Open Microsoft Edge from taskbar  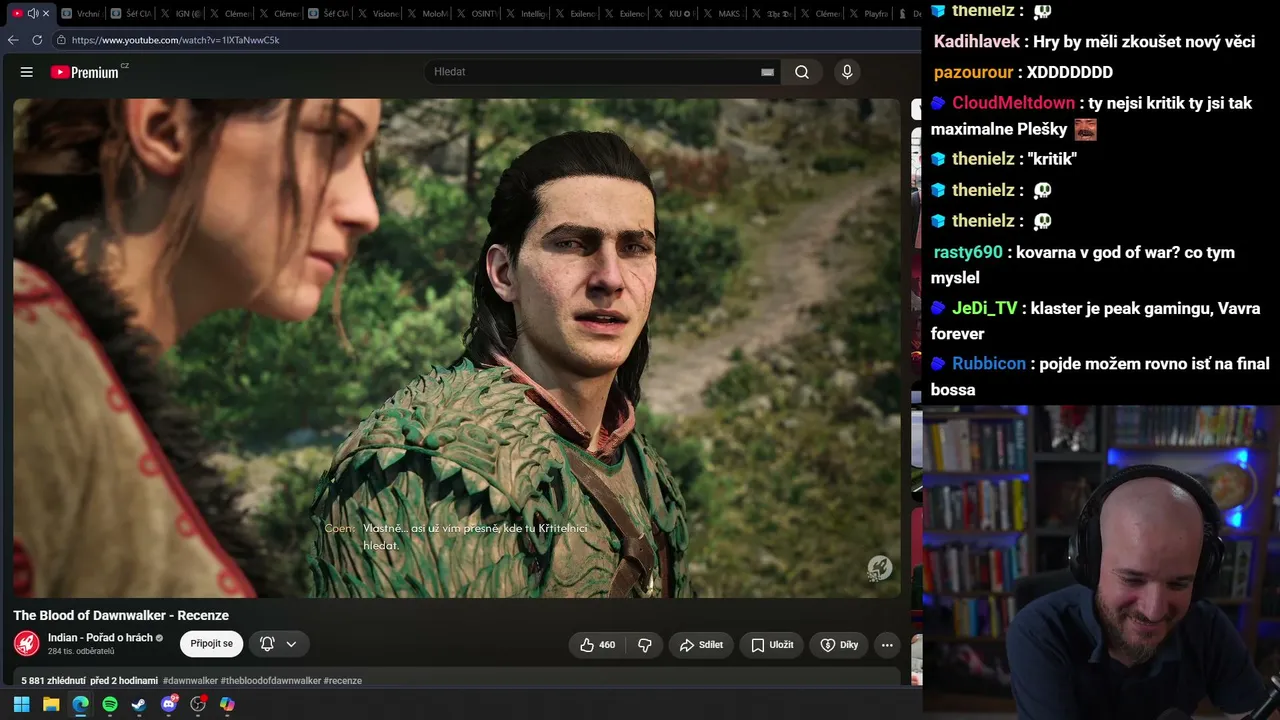click(80, 704)
